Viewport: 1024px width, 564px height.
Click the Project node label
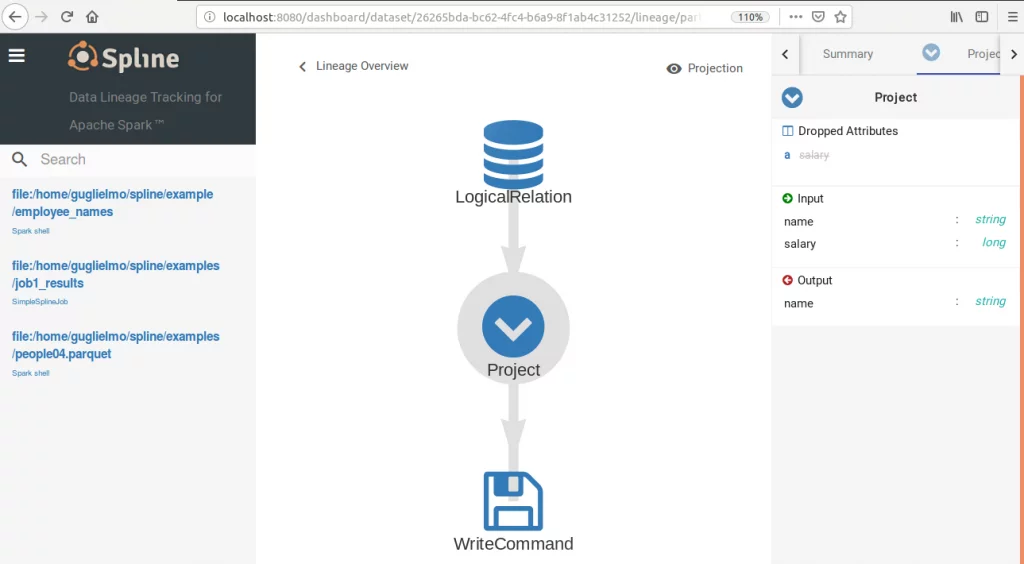click(x=513, y=369)
